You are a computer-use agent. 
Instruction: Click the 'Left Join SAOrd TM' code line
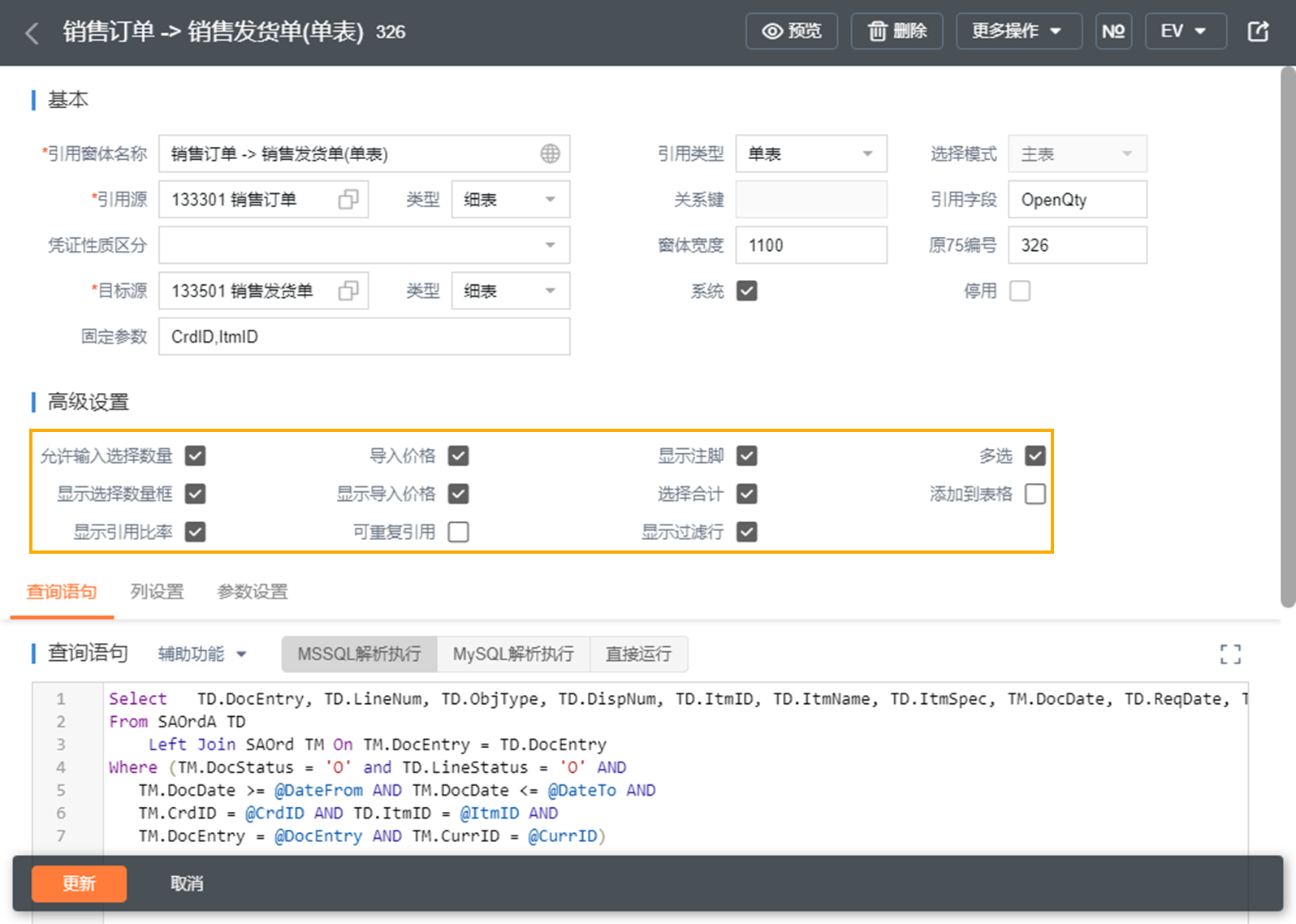pos(378,745)
